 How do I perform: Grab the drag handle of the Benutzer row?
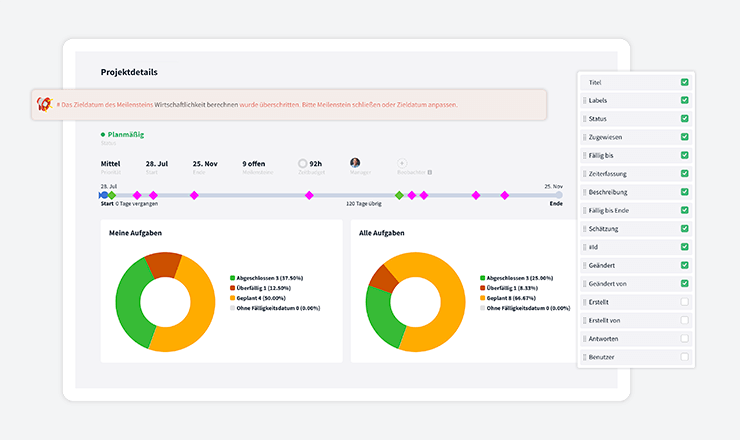click(584, 357)
